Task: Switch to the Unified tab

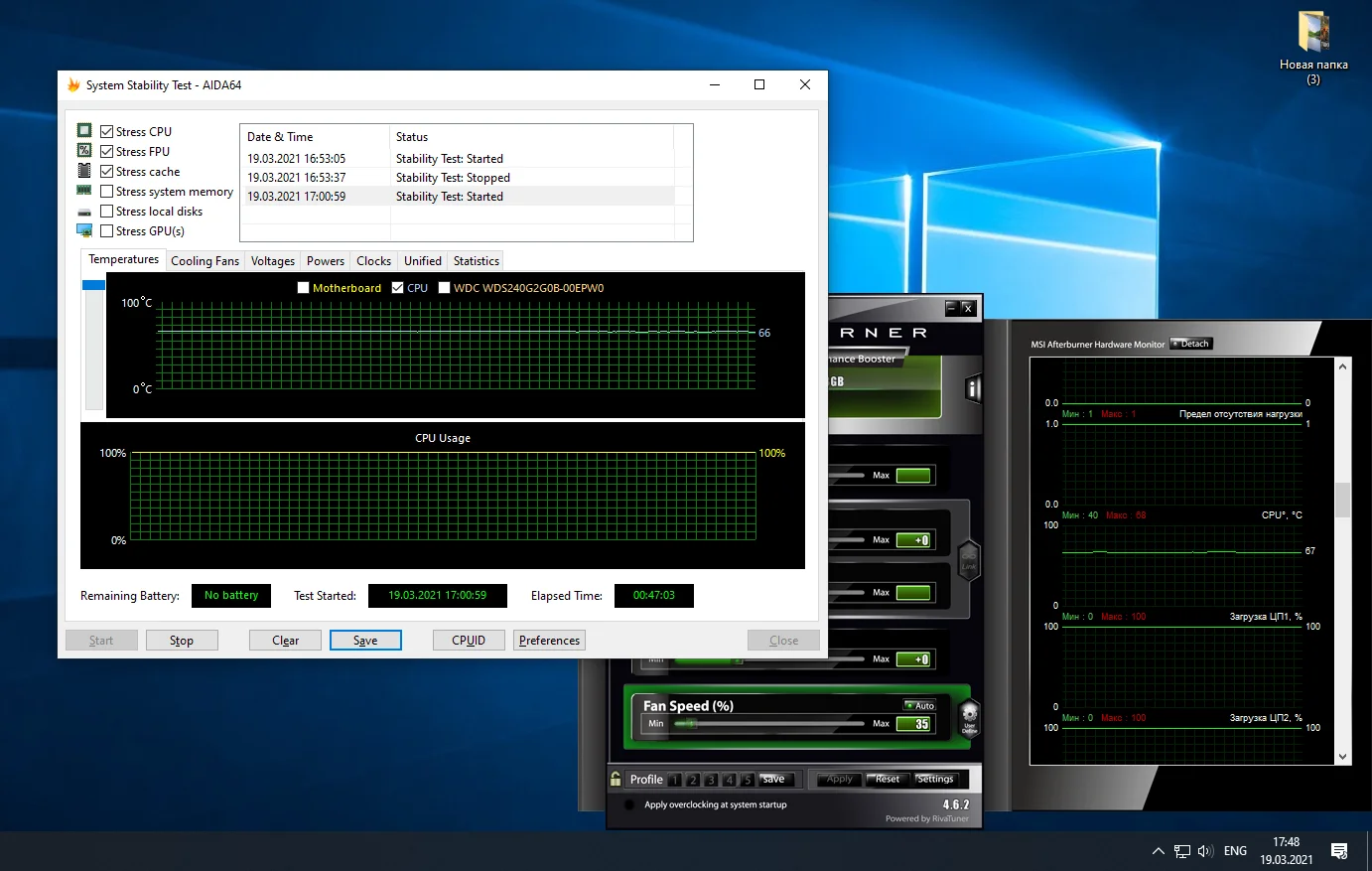Action: pos(423,261)
